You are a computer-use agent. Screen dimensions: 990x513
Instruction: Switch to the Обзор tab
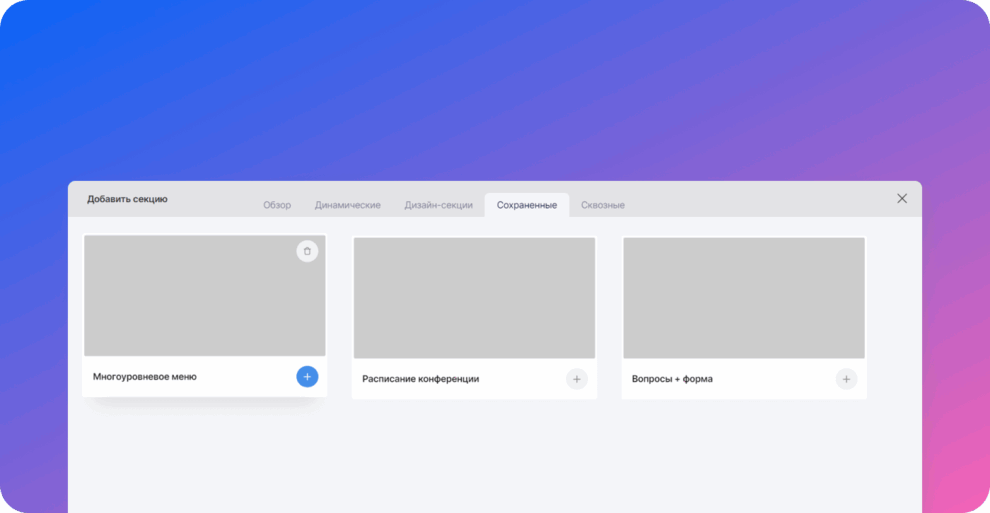pyautogui.click(x=277, y=205)
